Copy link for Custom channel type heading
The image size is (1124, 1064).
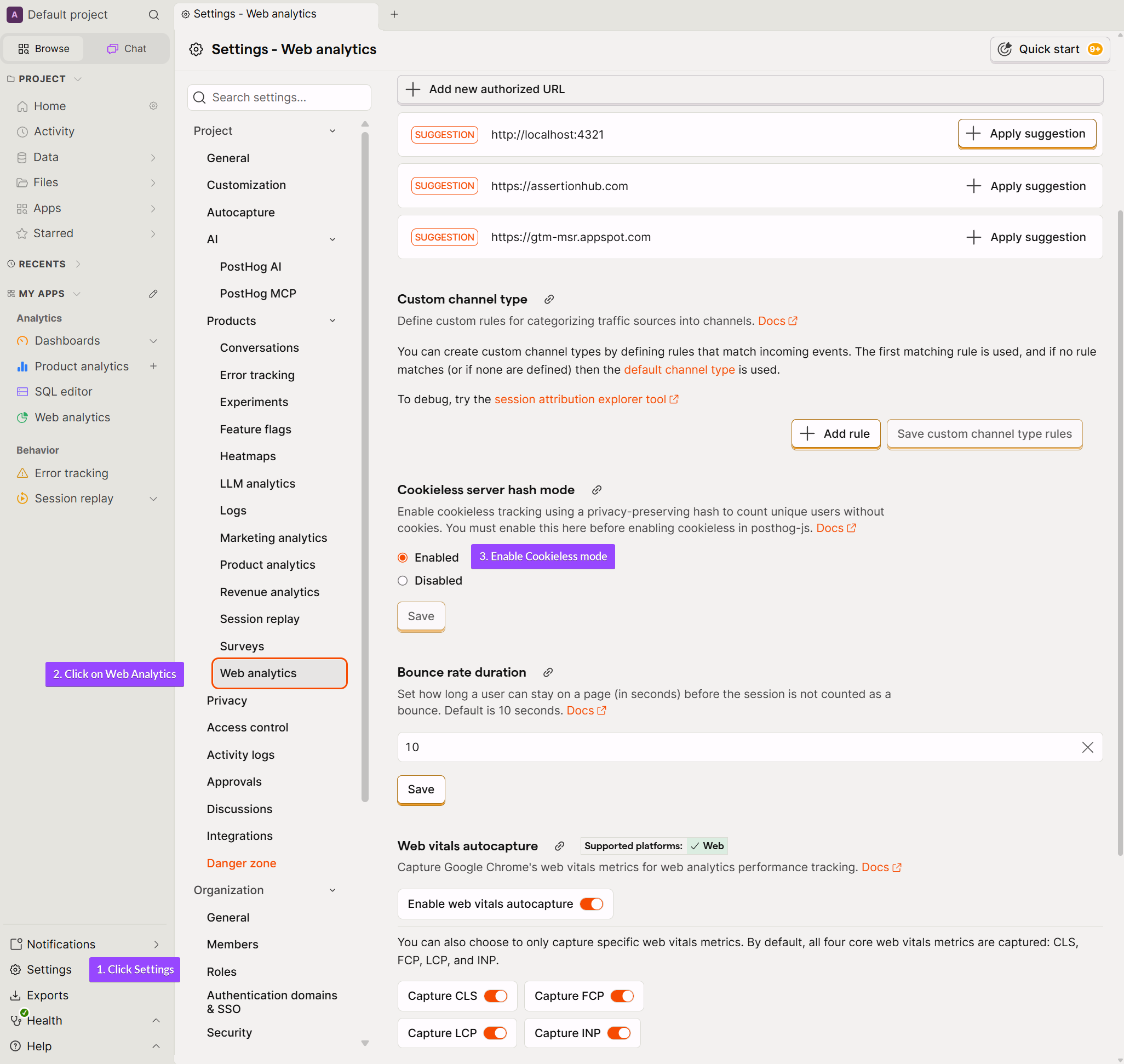548,299
